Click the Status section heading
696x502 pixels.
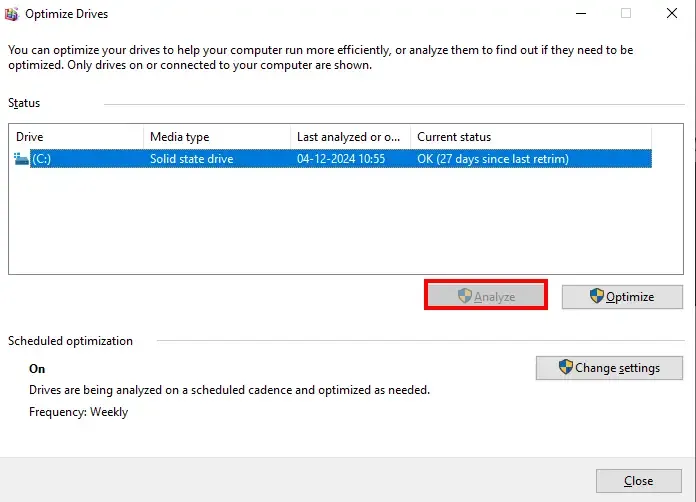pos(24,103)
